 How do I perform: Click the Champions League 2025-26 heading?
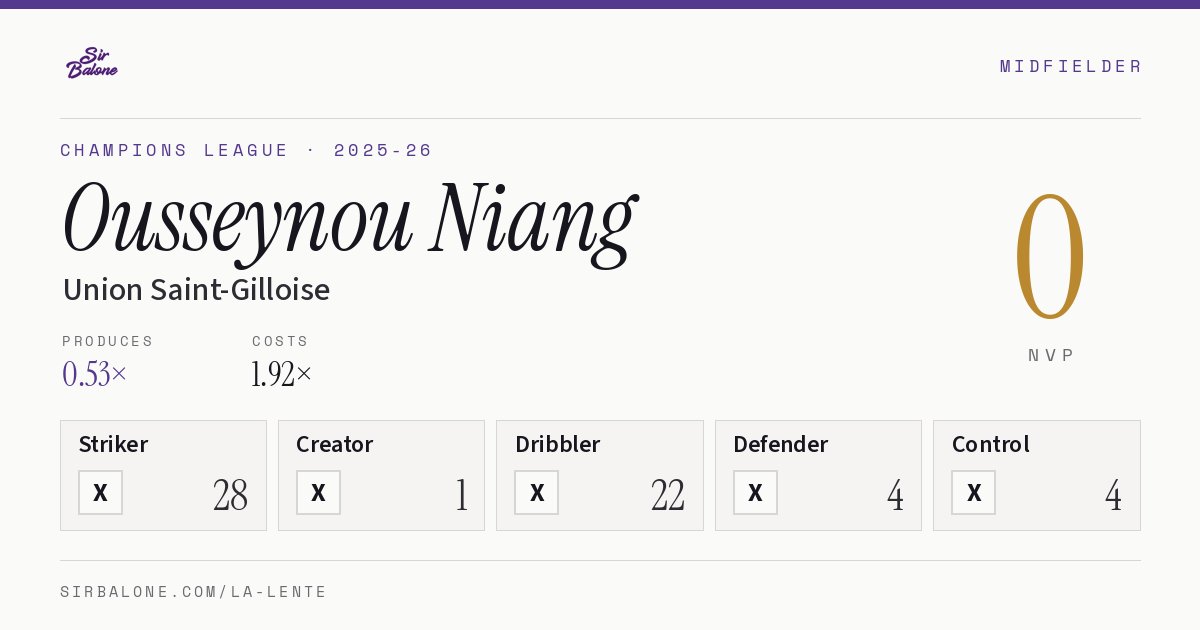click(246, 150)
